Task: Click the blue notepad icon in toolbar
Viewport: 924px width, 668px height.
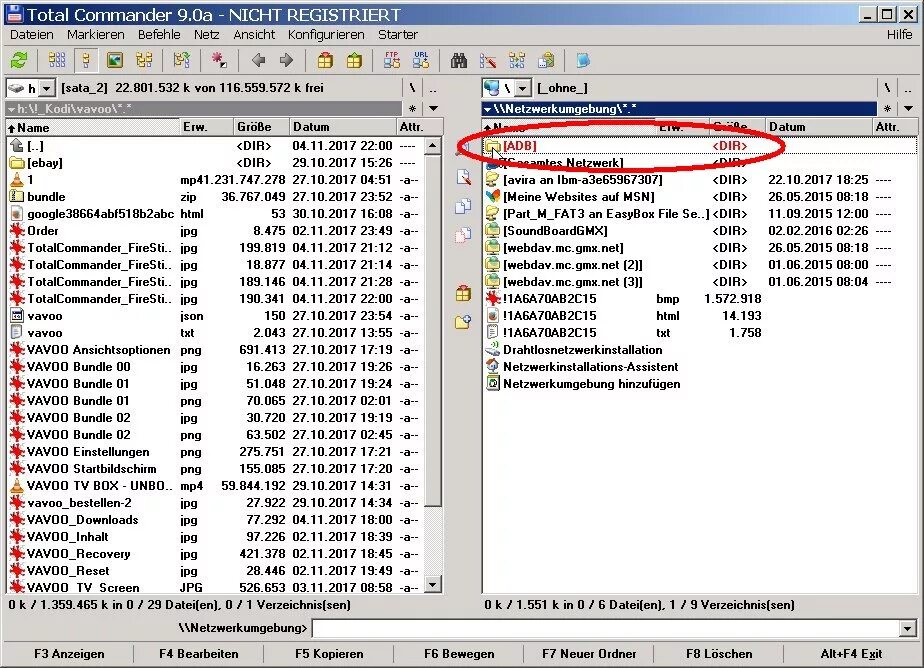Action: pos(583,60)
